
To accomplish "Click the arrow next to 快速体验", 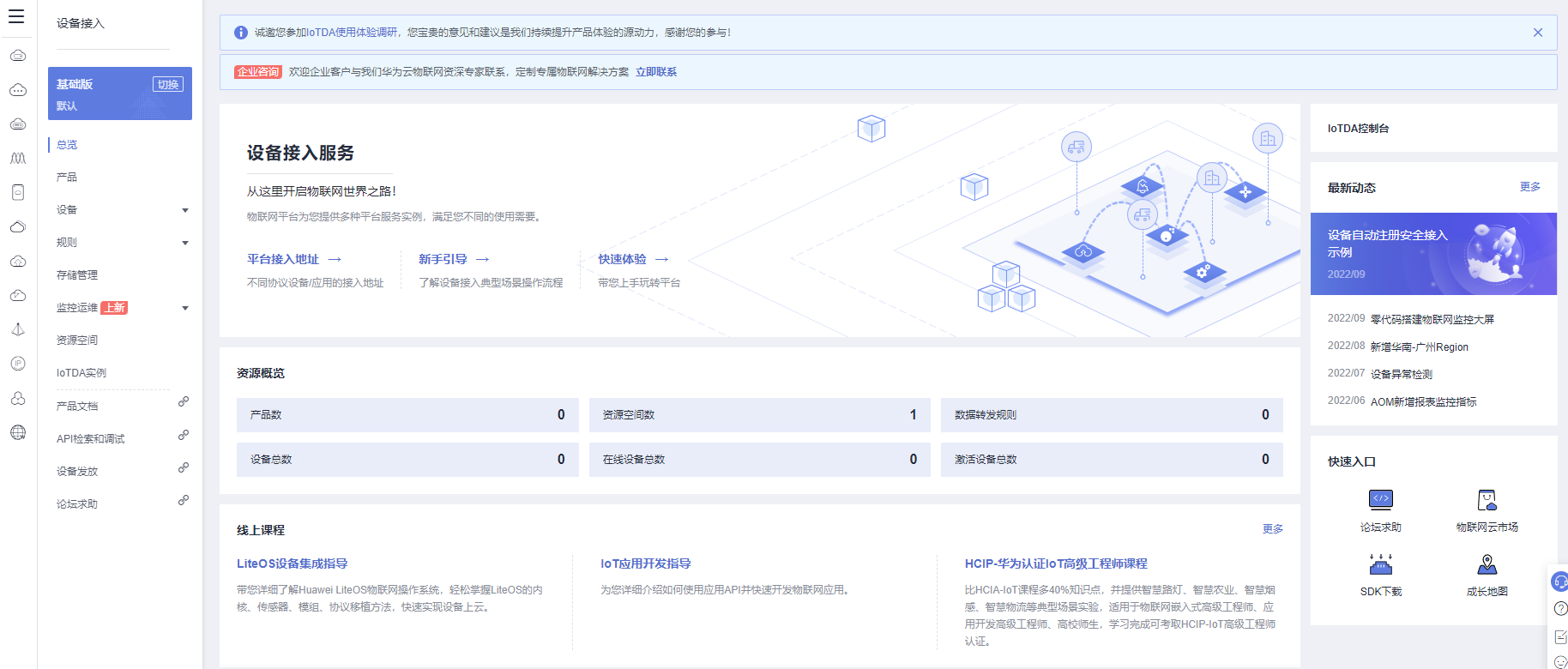I will 661,259.
